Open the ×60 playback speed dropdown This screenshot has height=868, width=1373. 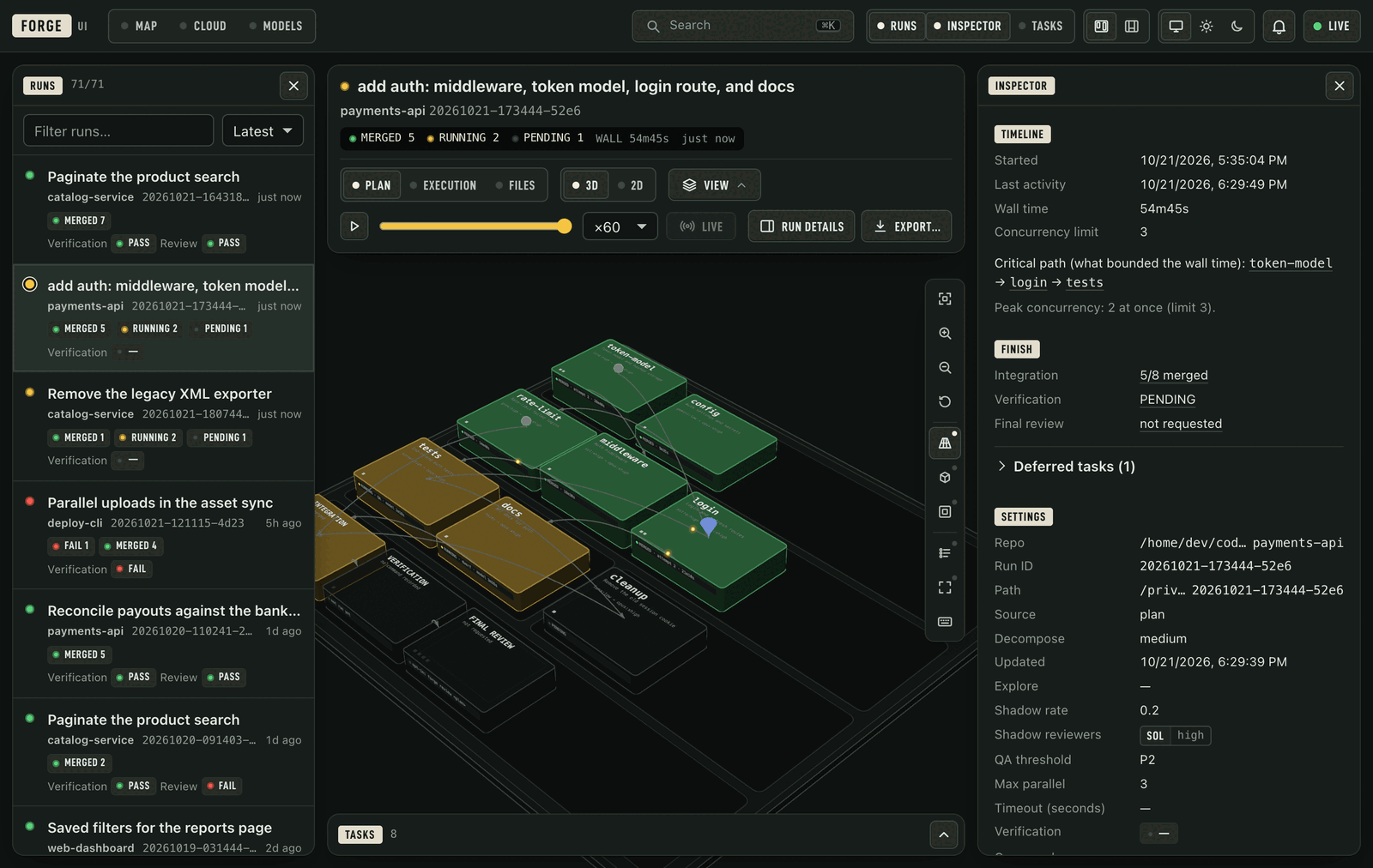tap(620, 226)
